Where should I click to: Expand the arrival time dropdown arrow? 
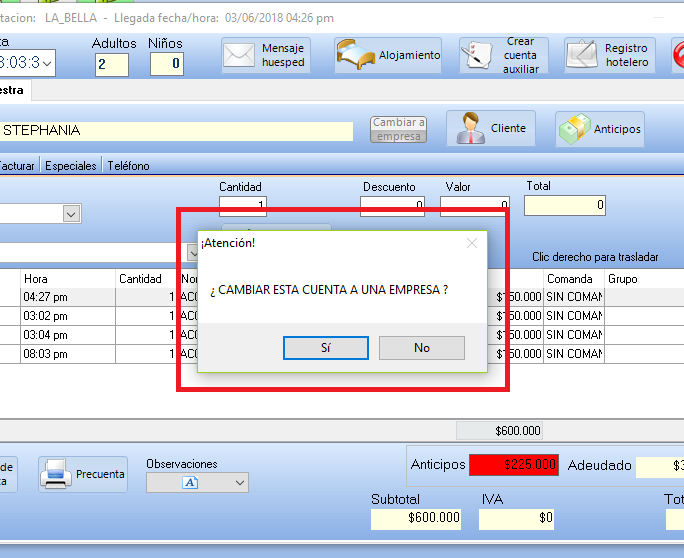[47, 63]
